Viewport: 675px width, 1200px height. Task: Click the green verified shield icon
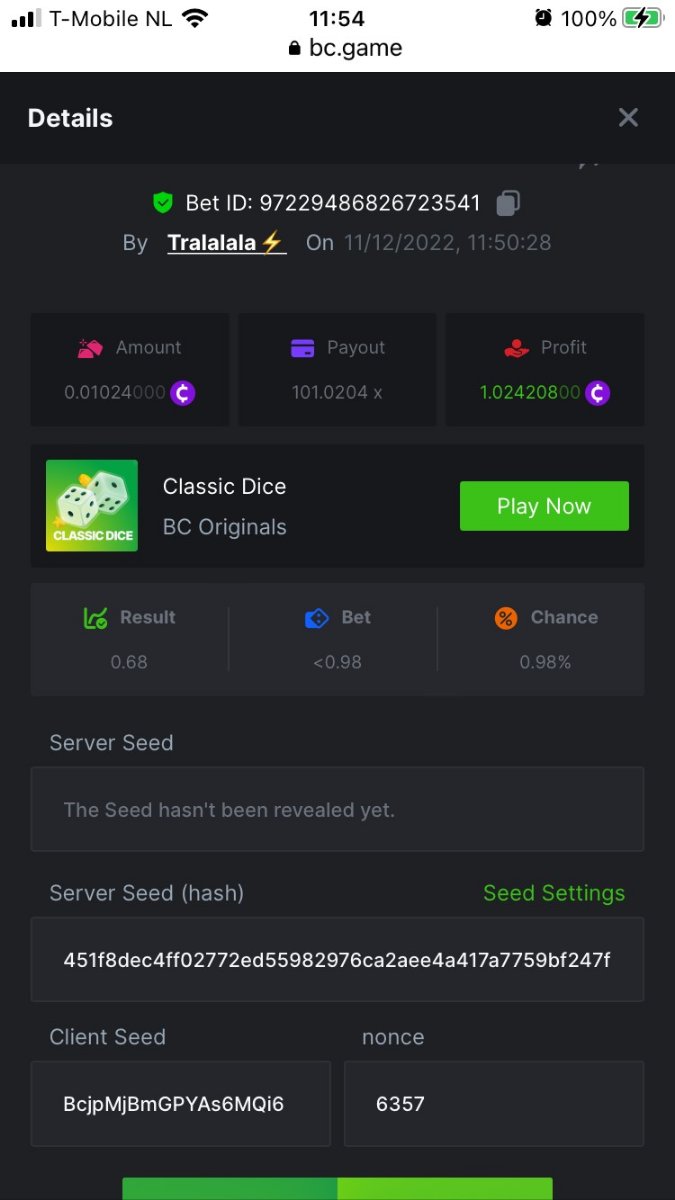point(163,203)
